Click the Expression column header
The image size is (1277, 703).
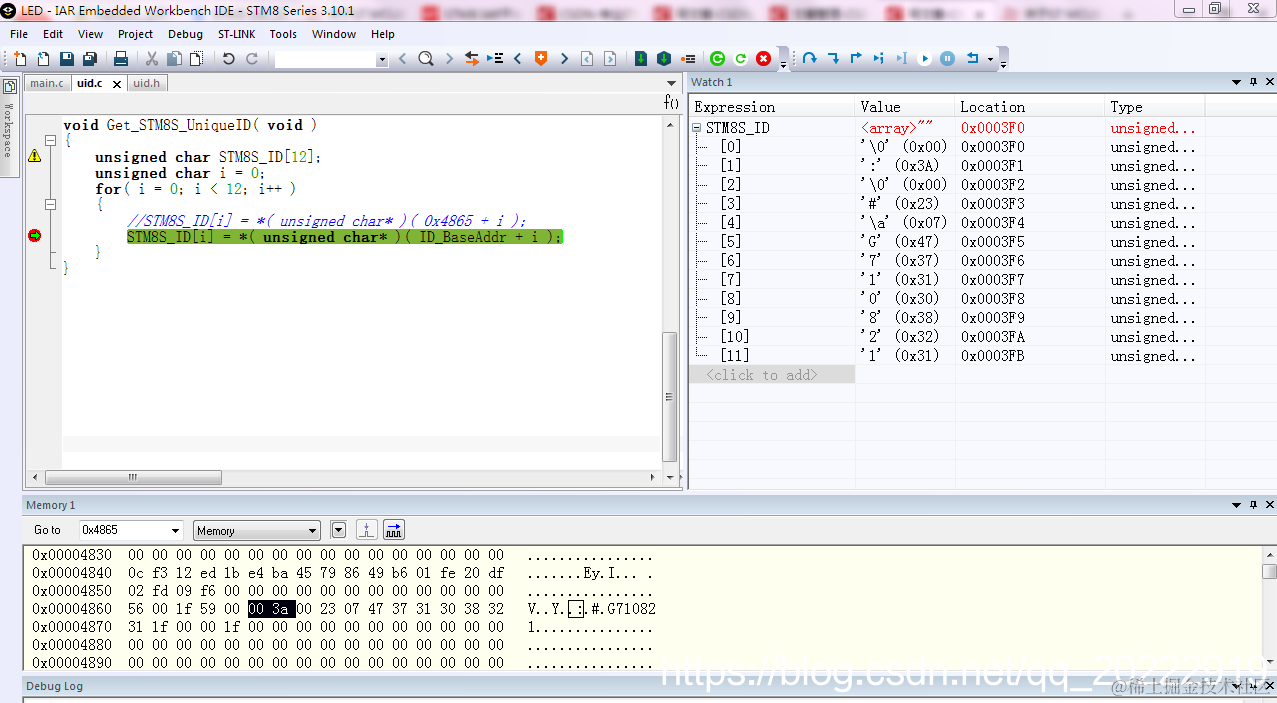coord(772,107)
